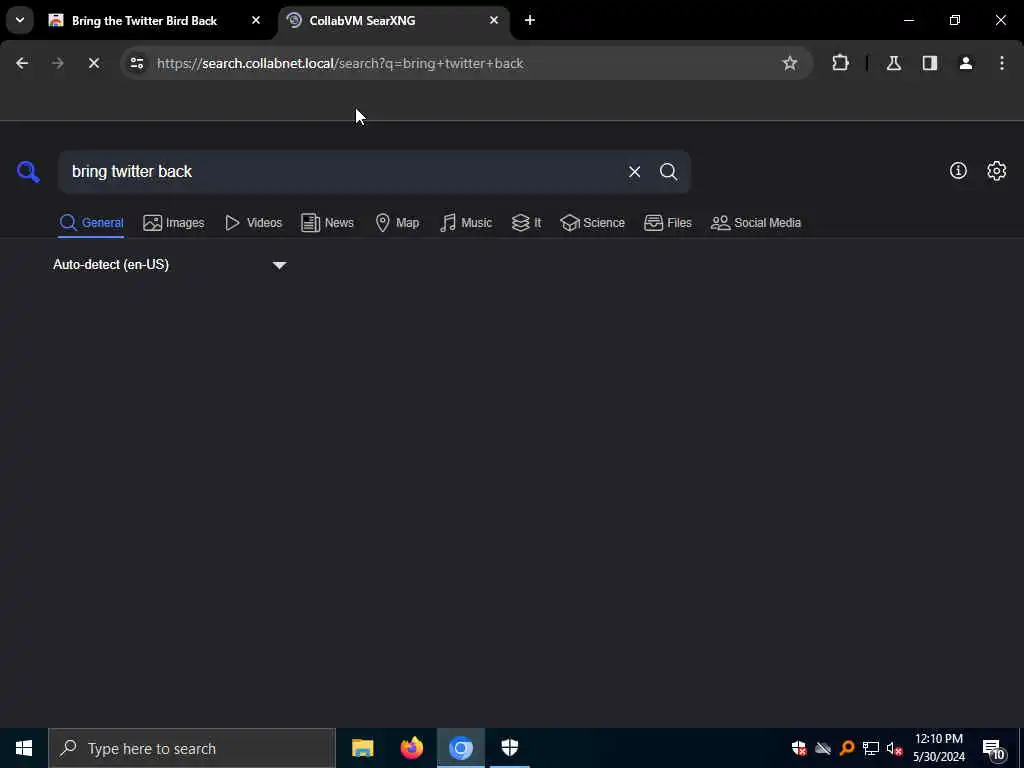
Task: View site information icon in the address bar
Action: click(x=136, y=63)
